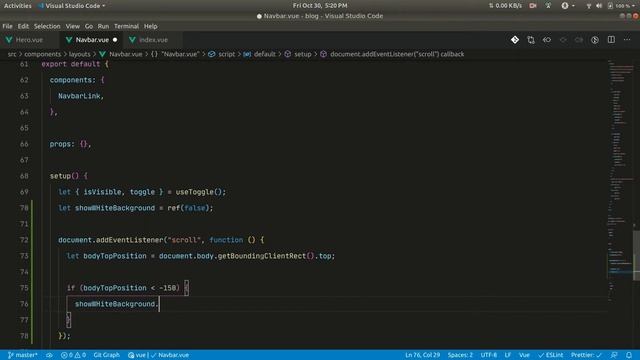Toggle the circular blame annotations icon
Image resolution: width=640 pixels, height=360 pixels.
point(595,40)
